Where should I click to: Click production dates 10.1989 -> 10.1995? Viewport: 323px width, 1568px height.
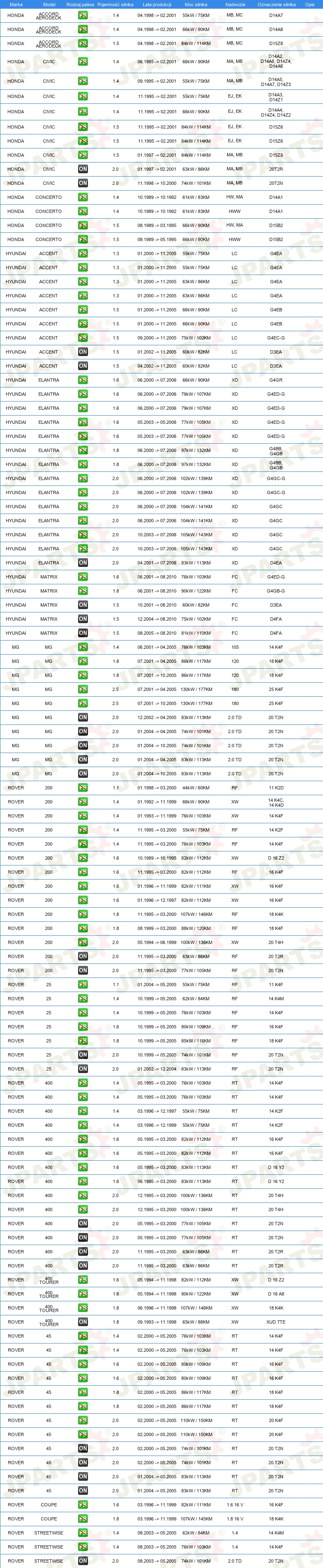[157, 858]
